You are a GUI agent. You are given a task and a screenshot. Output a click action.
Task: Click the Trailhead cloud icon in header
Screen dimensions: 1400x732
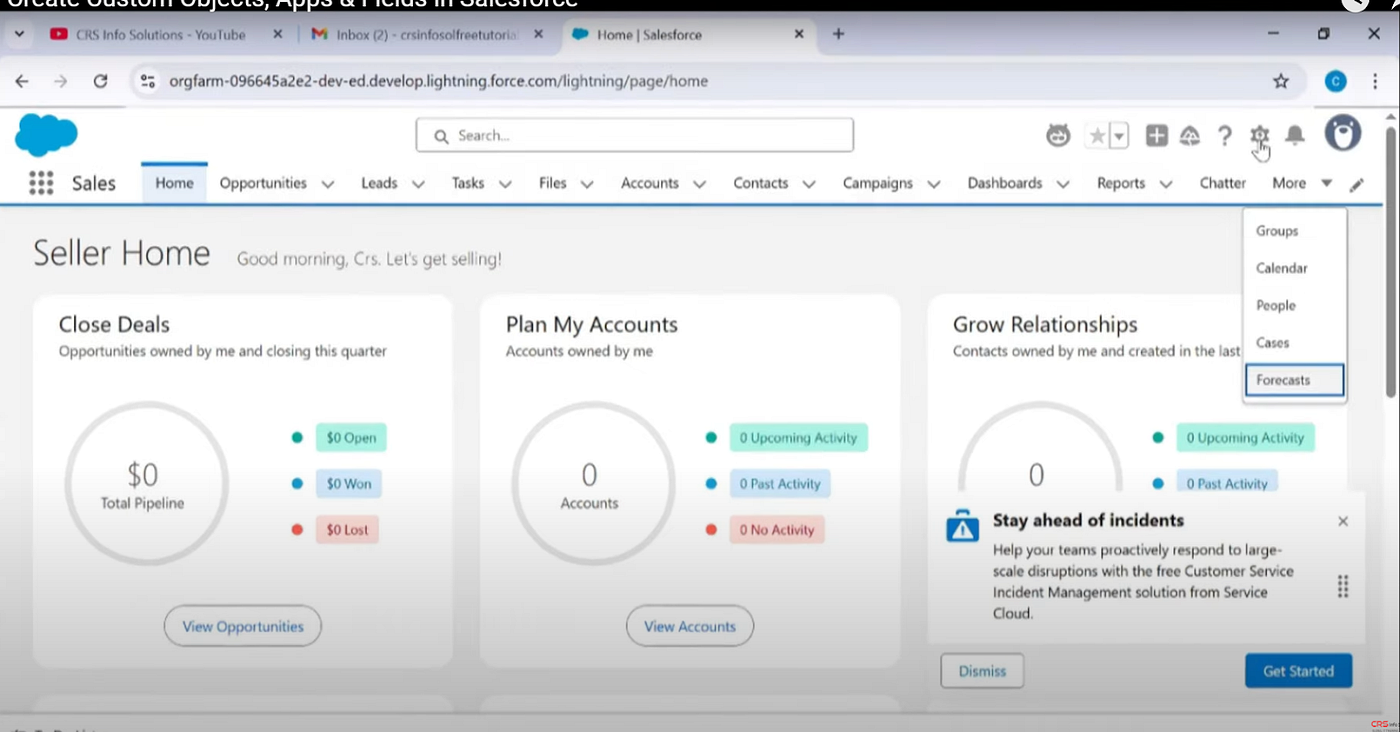point(1190,136)
